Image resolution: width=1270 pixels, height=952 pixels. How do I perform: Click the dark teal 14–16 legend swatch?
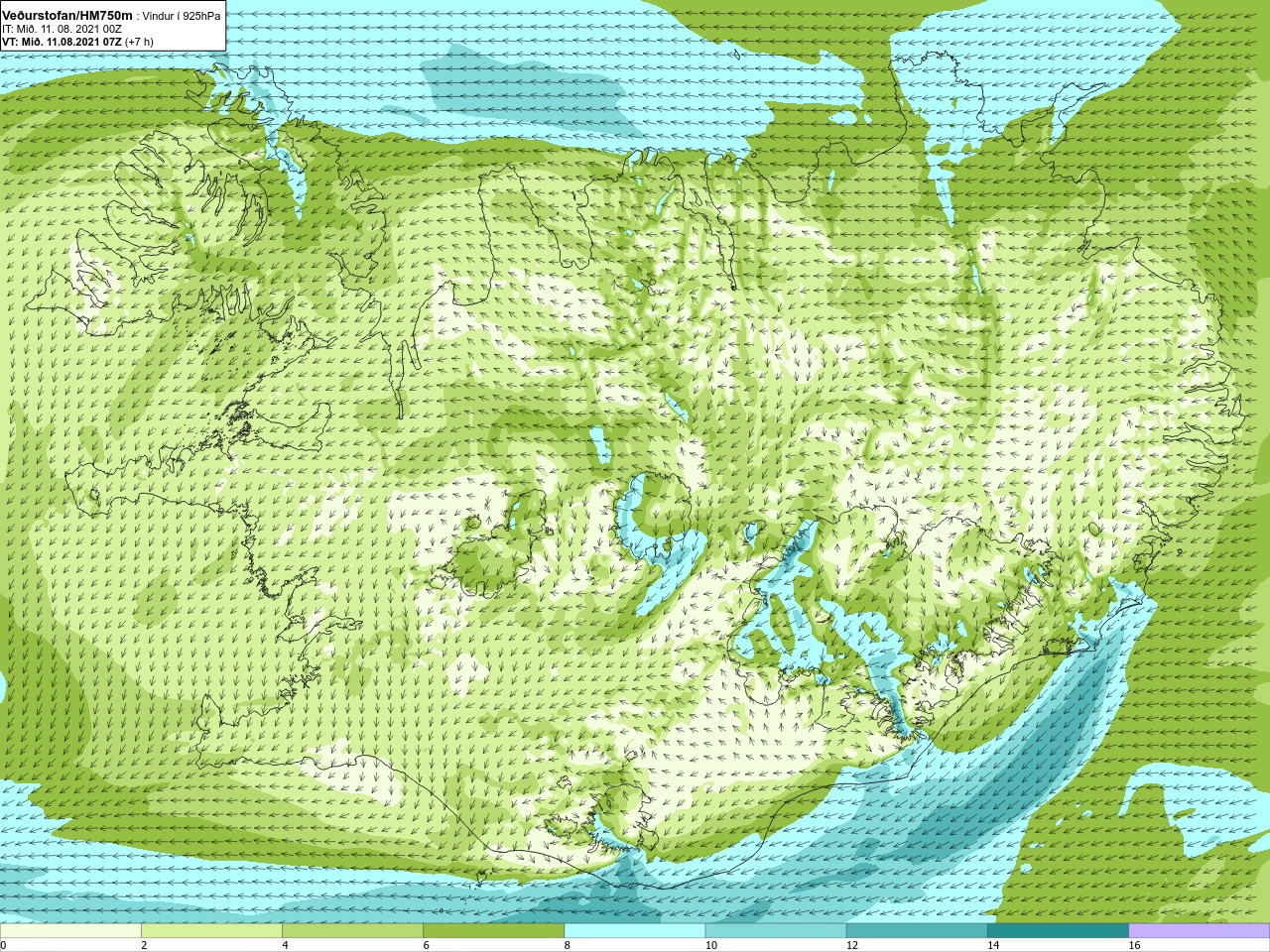(1058, 930)
